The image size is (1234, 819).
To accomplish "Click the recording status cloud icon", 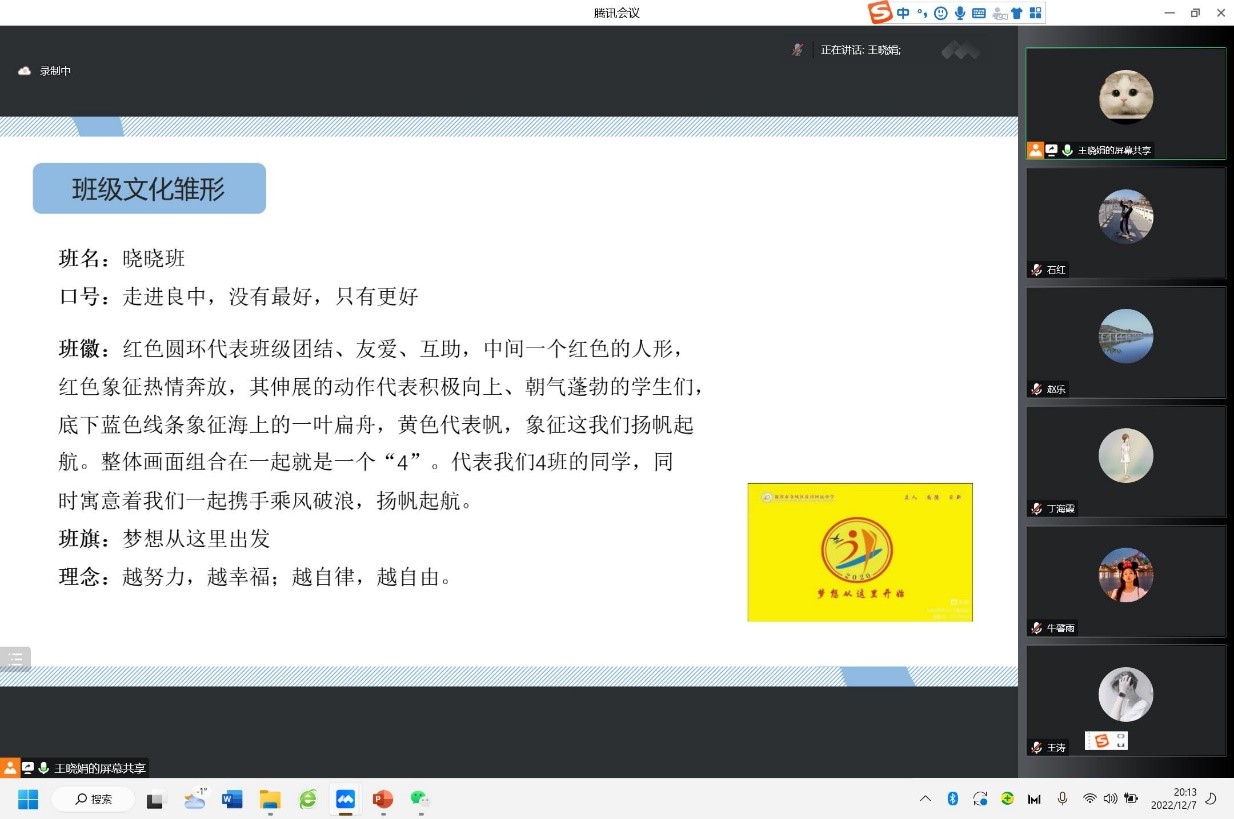I will (x=25, y=71).
